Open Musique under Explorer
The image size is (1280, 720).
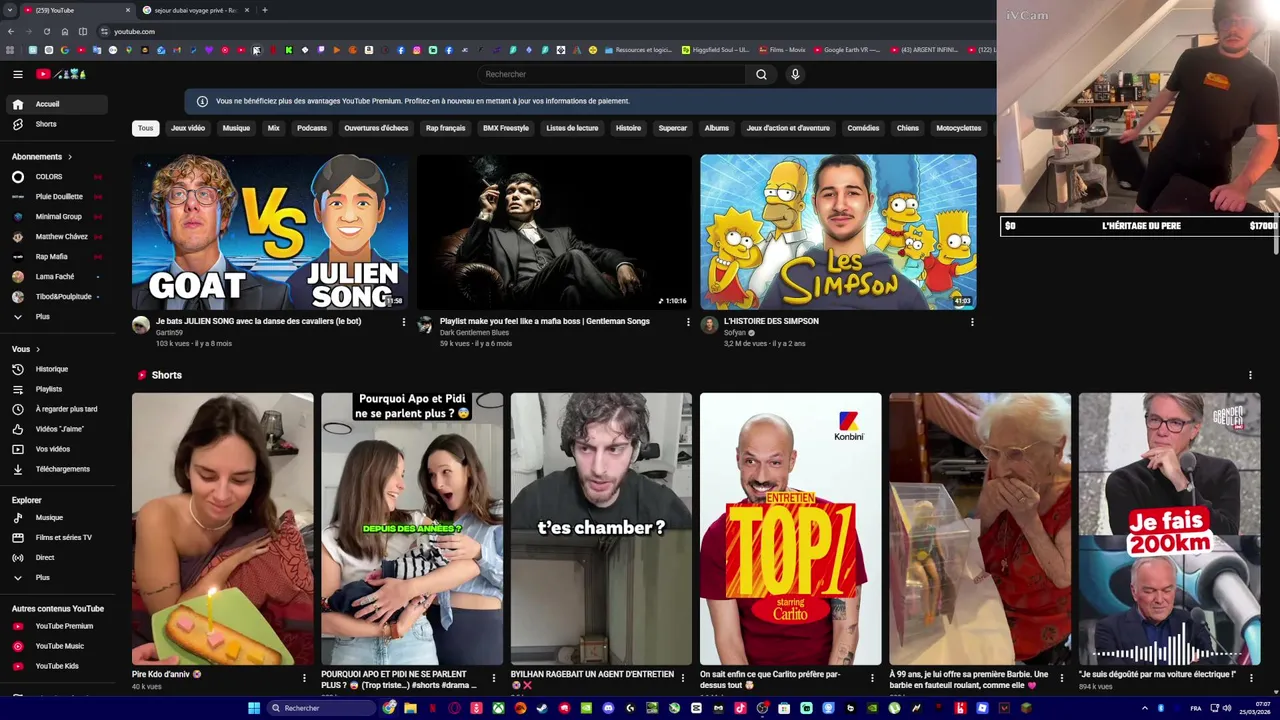58,518
